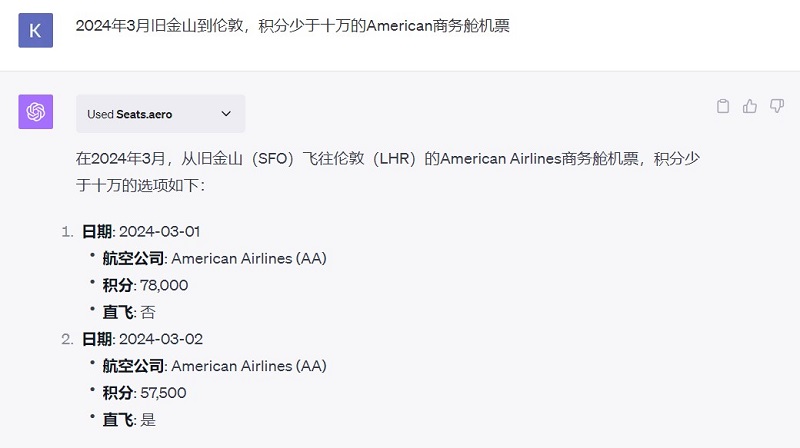The width and height of the screenshot is (800, 448).
Task: Click the 直飞: 是 line
Action: (129, 420)
